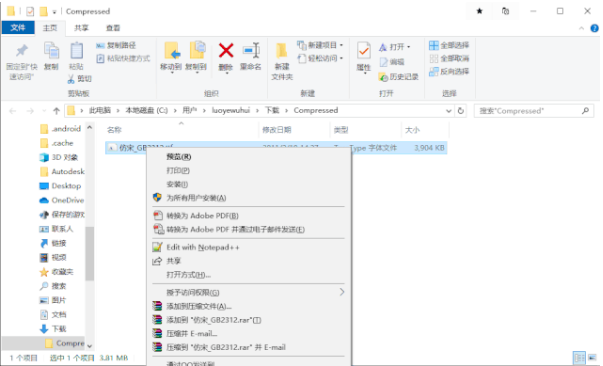The width and height of the screenshot is (603, 366).
Task: Click the Up one level arrow
Action: point(57,111)
